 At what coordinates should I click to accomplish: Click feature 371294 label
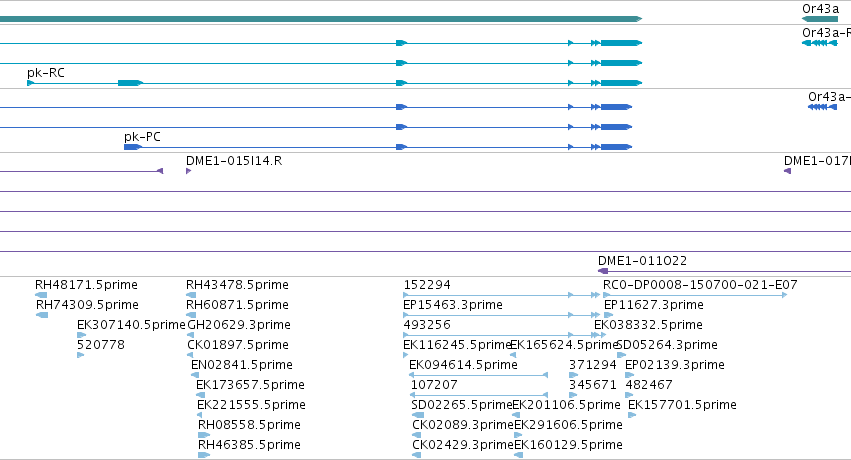[x=593, y=365]
